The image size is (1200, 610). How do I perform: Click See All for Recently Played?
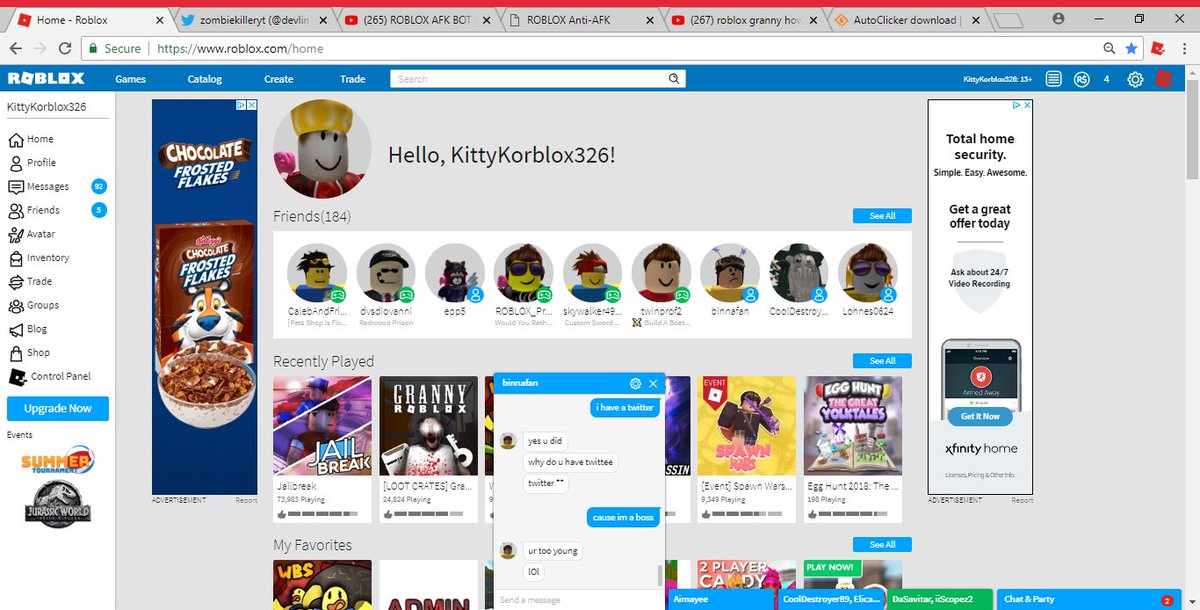pos(882,361)
